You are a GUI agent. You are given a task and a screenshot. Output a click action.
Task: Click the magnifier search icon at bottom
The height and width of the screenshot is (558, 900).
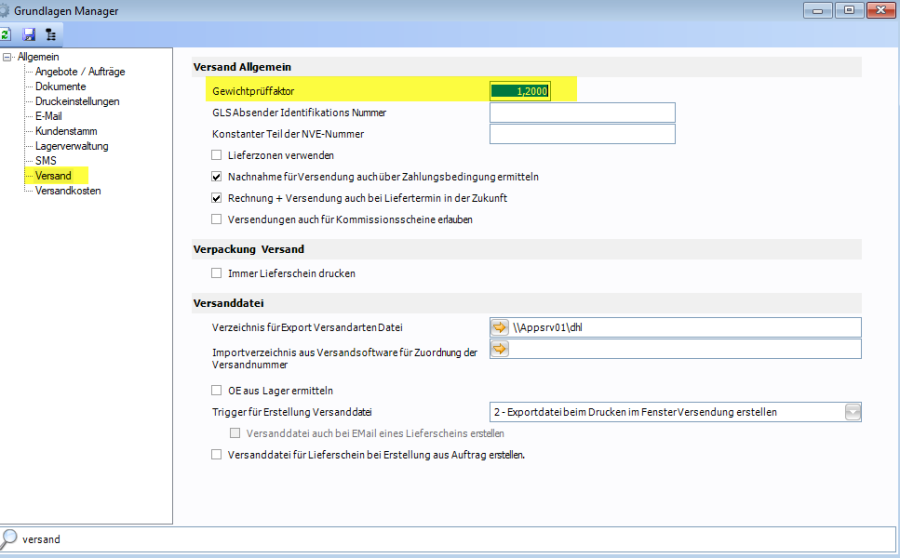pos(8,538)
